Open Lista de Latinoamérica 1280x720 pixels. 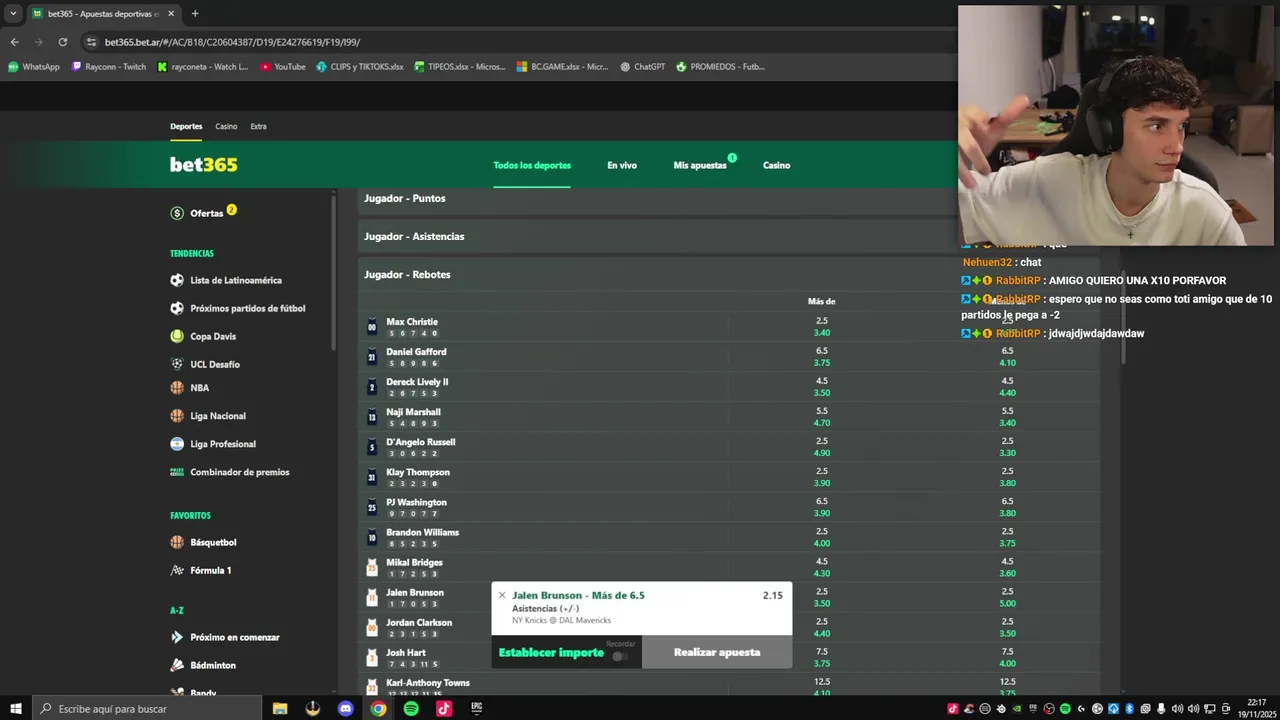(x=236, y=281)
